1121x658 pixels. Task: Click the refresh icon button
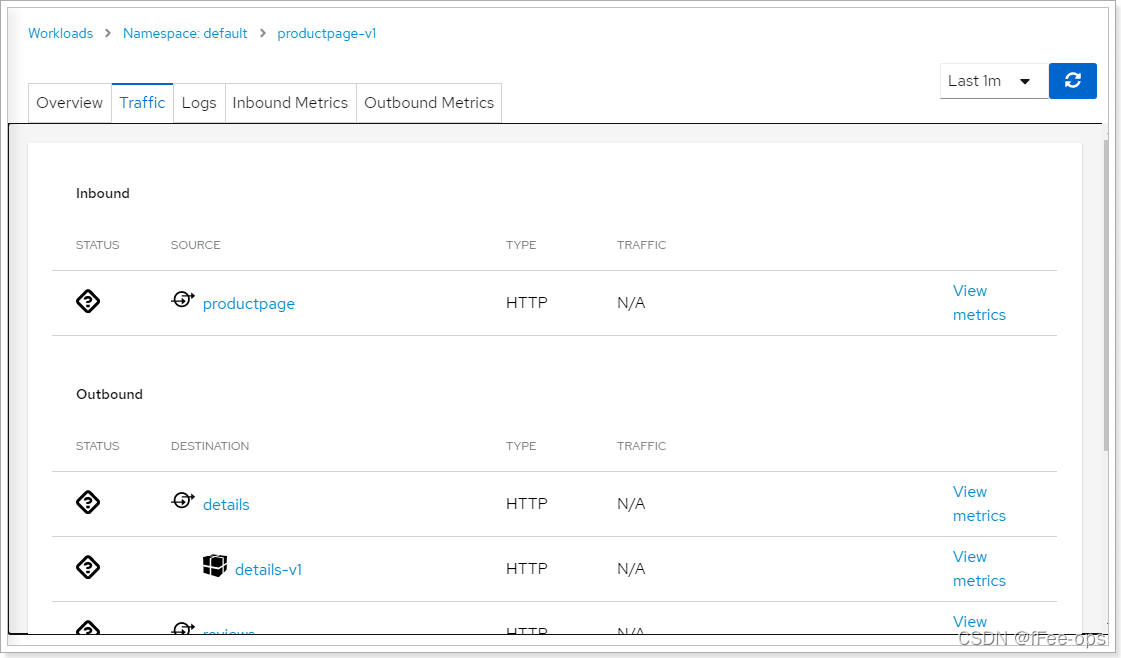[1072, 81]
